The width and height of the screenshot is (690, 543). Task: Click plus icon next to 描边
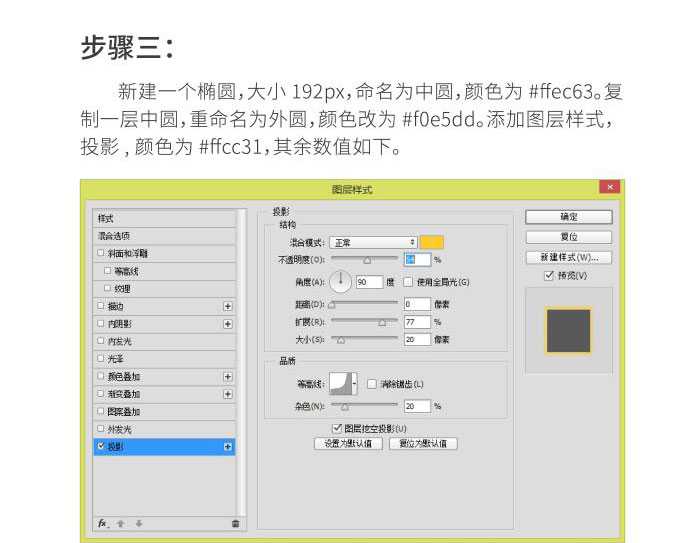click(228, 306)
